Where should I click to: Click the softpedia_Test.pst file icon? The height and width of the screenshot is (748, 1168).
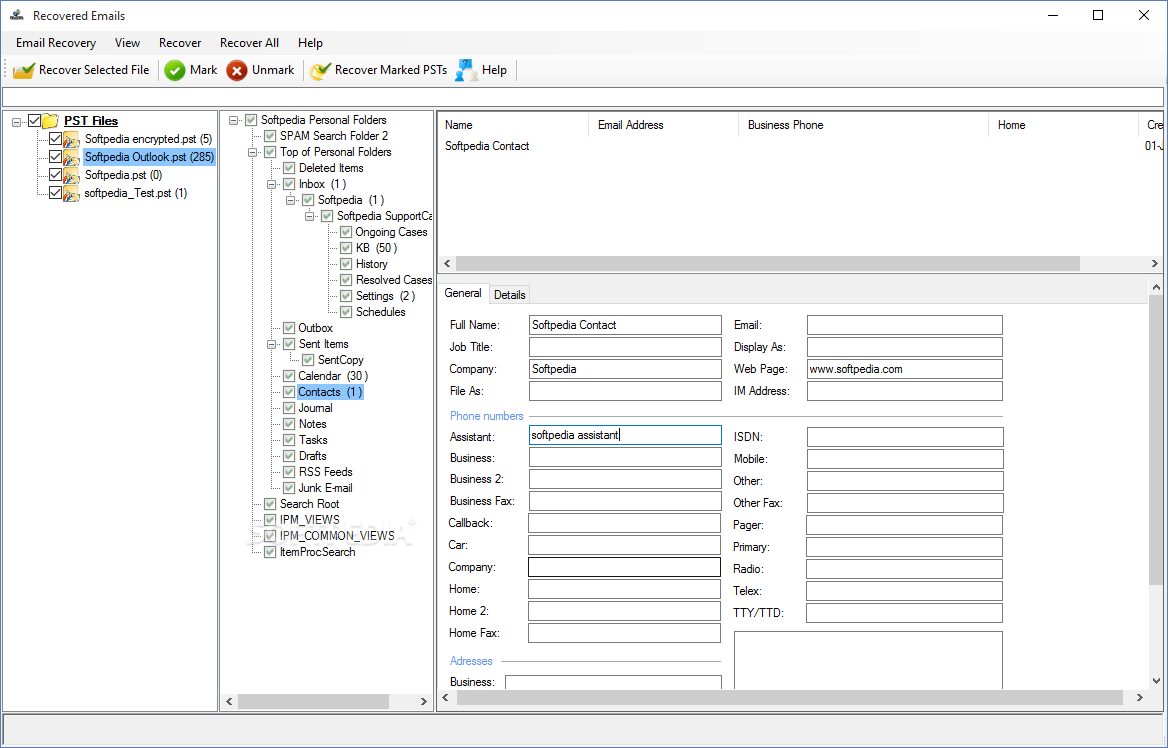72,193
